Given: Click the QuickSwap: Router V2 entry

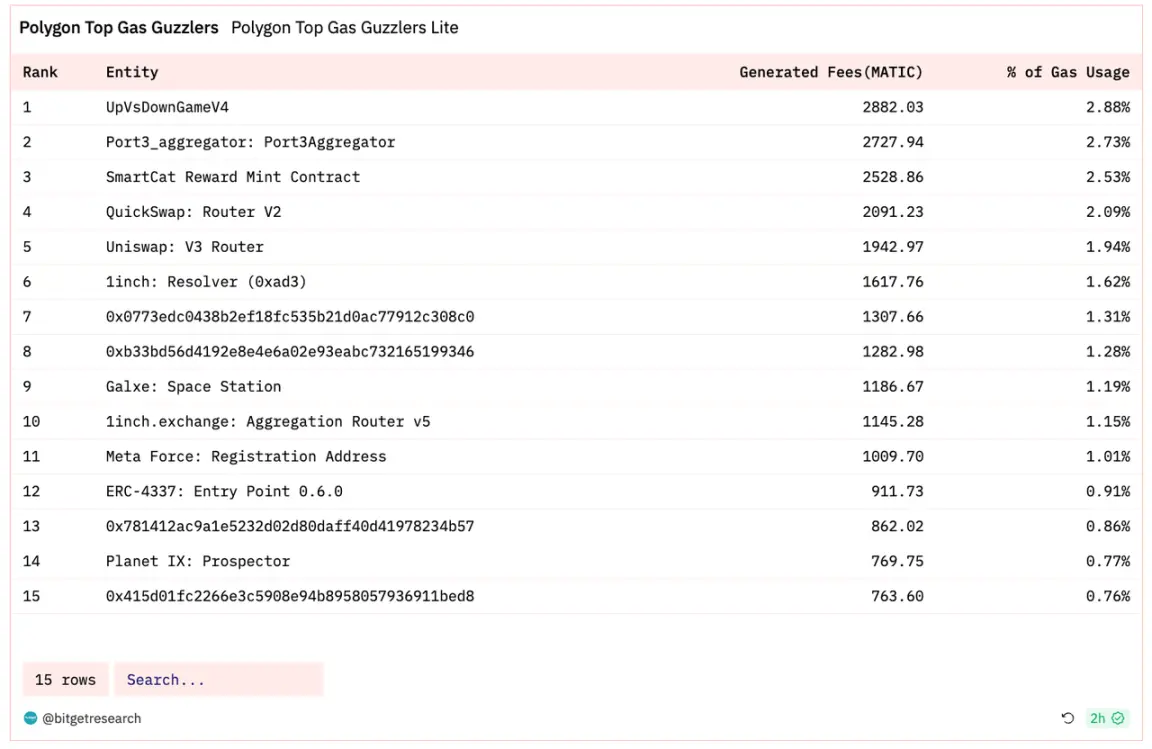Looking at the screenshot, I should click(193, 212).
